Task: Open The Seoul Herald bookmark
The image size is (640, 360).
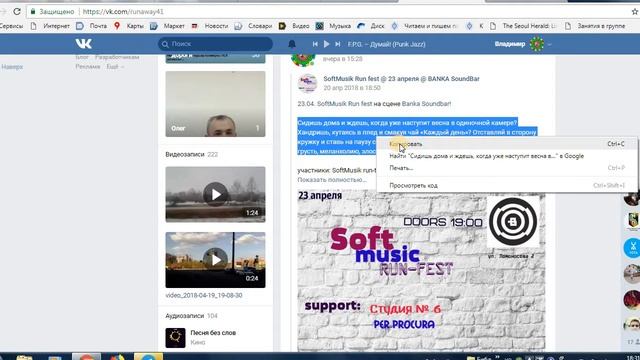Action: coord(523,26)
